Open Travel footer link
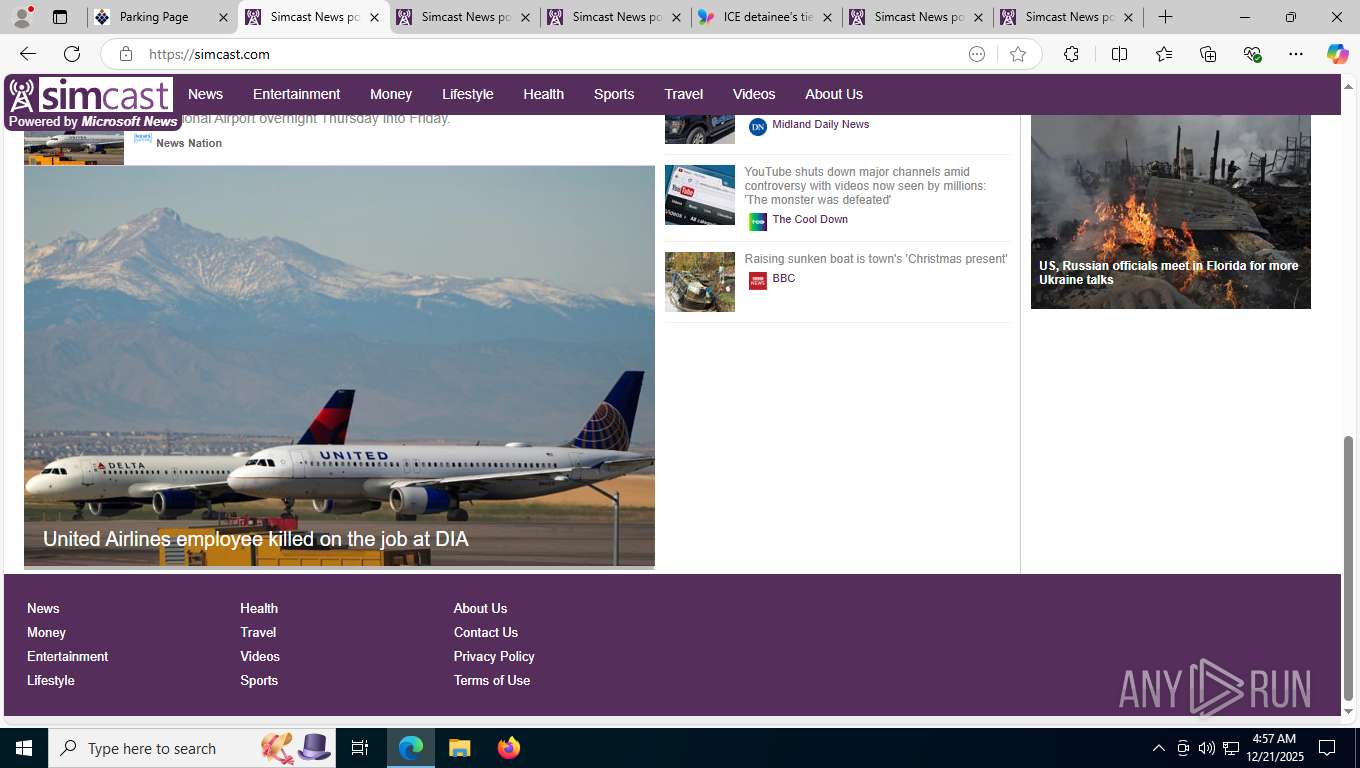Screen dimensions: 1360x768 pos(258,632)
